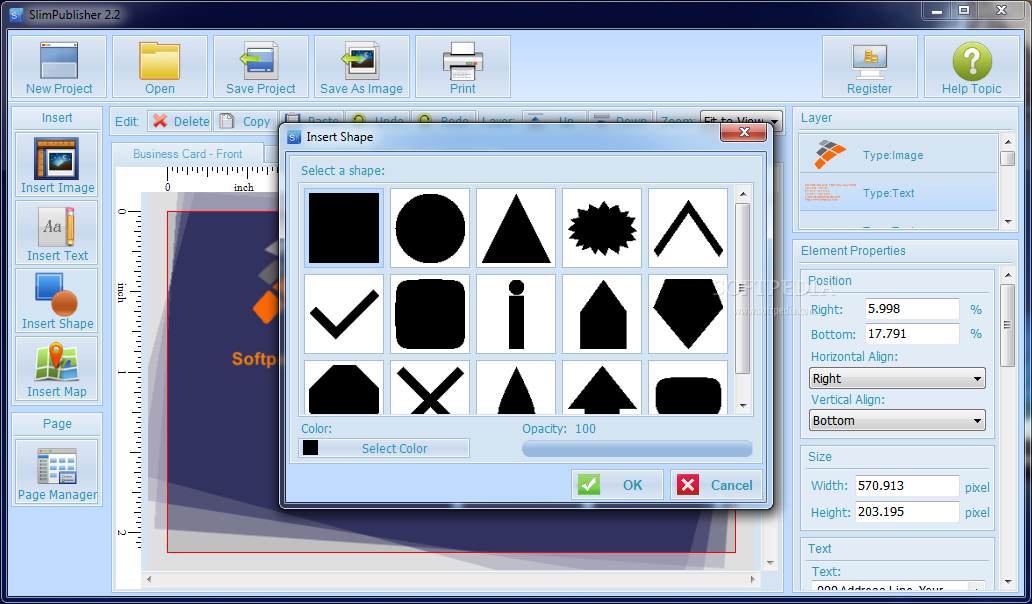The image size is (1032, 604).
Task: Open the Insert Map tool
Action: (x=57, y=370)
